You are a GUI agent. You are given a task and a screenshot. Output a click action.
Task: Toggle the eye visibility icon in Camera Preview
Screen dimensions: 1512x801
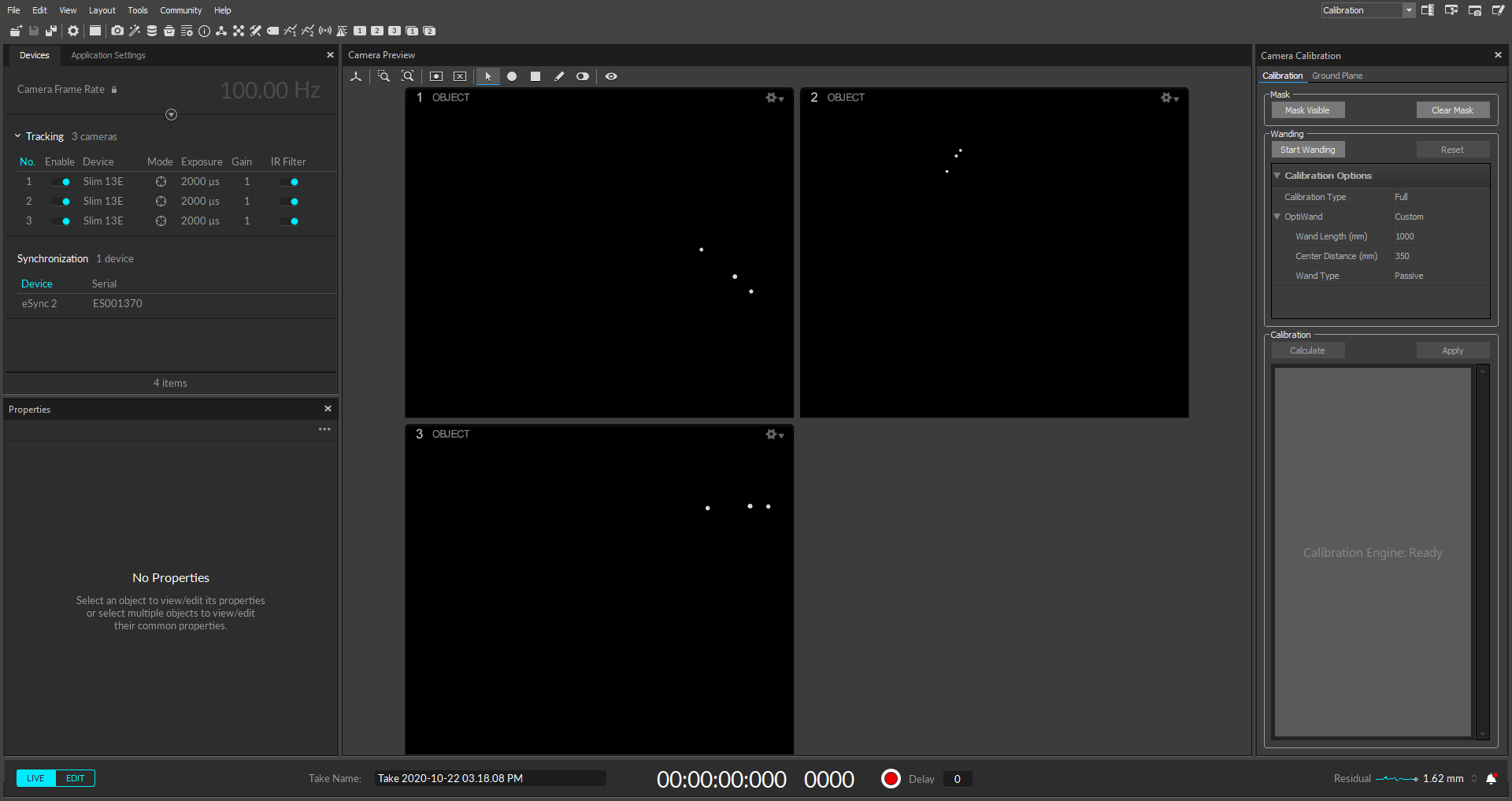point(611,76)
